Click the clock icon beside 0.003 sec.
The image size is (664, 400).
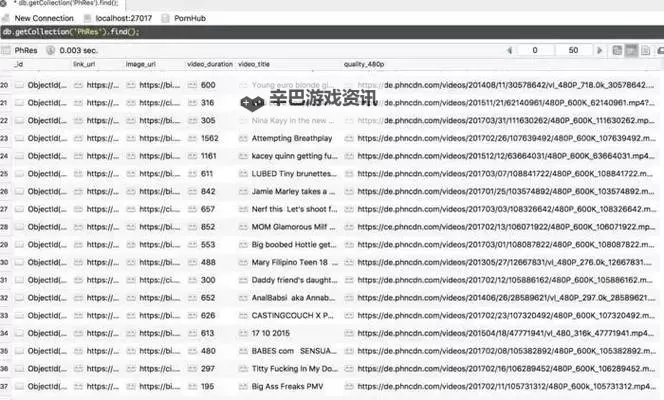(50, 50)
